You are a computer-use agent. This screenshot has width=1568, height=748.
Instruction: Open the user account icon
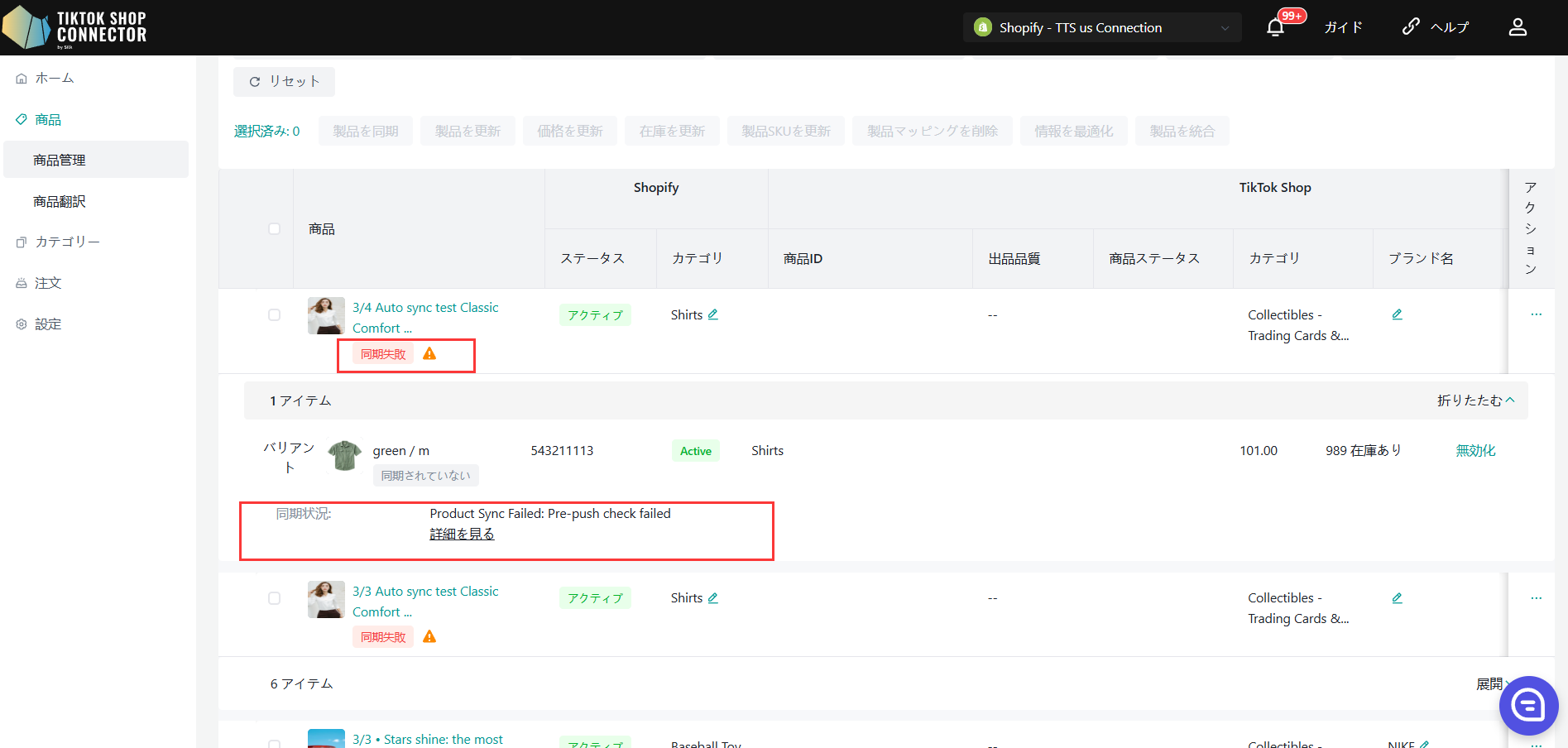click(x=1518, y=27)
